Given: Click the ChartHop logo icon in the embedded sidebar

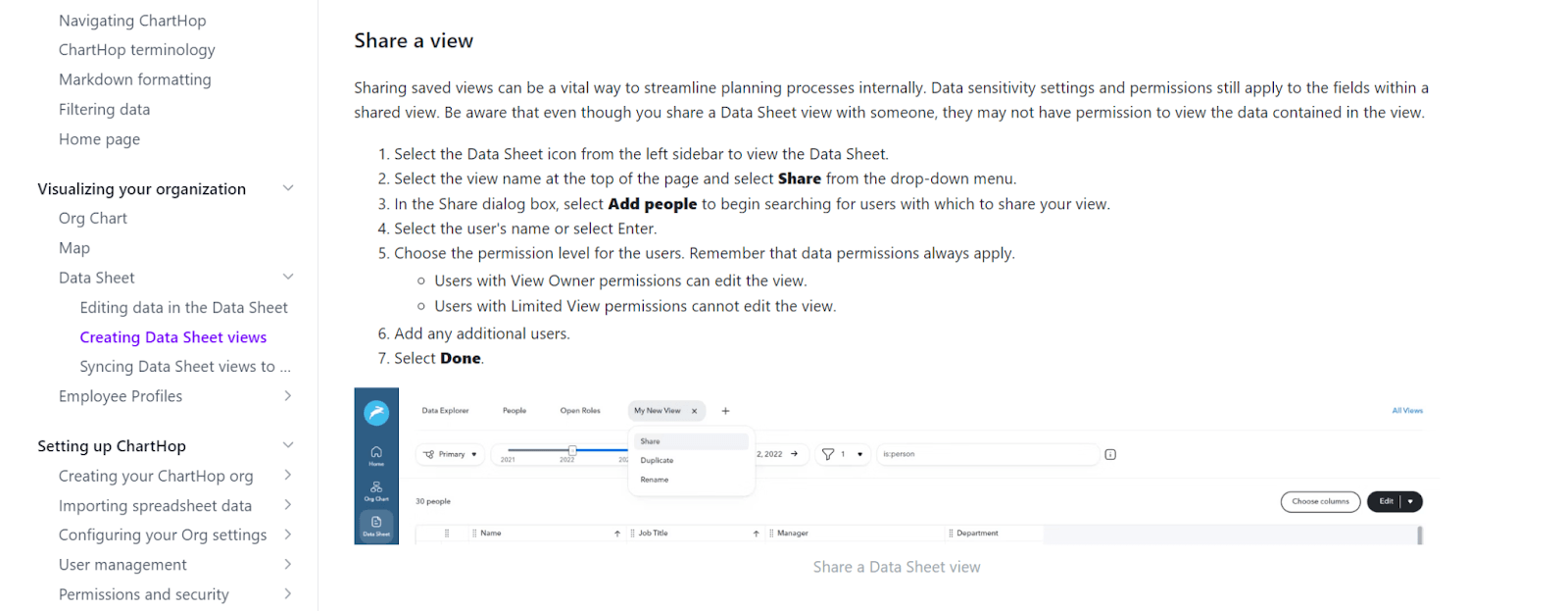Looking at the screenshot, I should point(376,413).
